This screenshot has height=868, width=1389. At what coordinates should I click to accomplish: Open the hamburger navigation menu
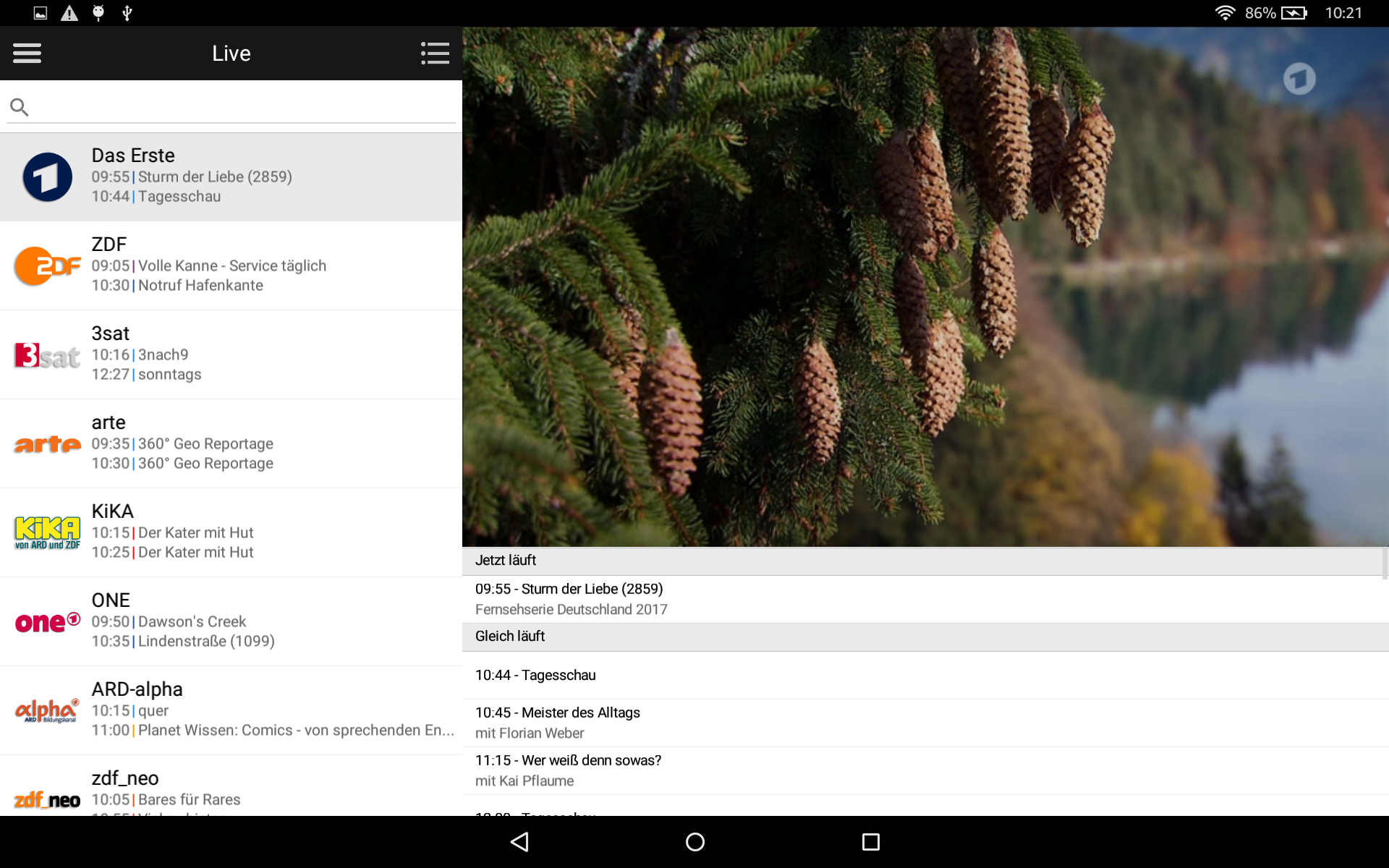point(27,54)
